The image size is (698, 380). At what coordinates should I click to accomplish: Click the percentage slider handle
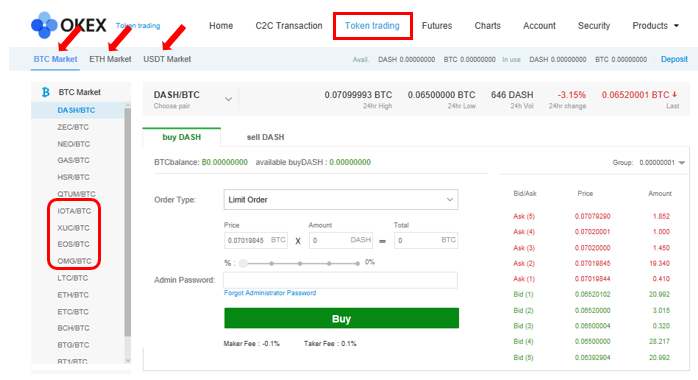coord(243,263)
